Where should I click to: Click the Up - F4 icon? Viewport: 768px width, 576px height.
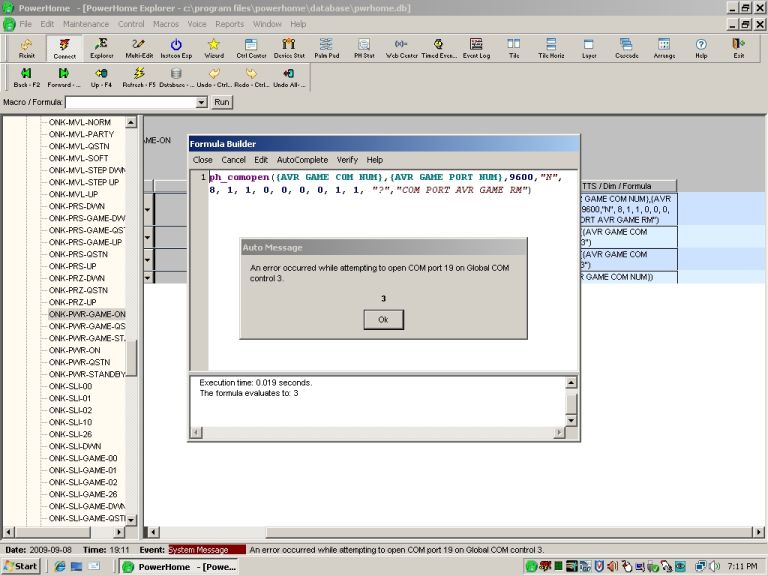pos(101,77)
